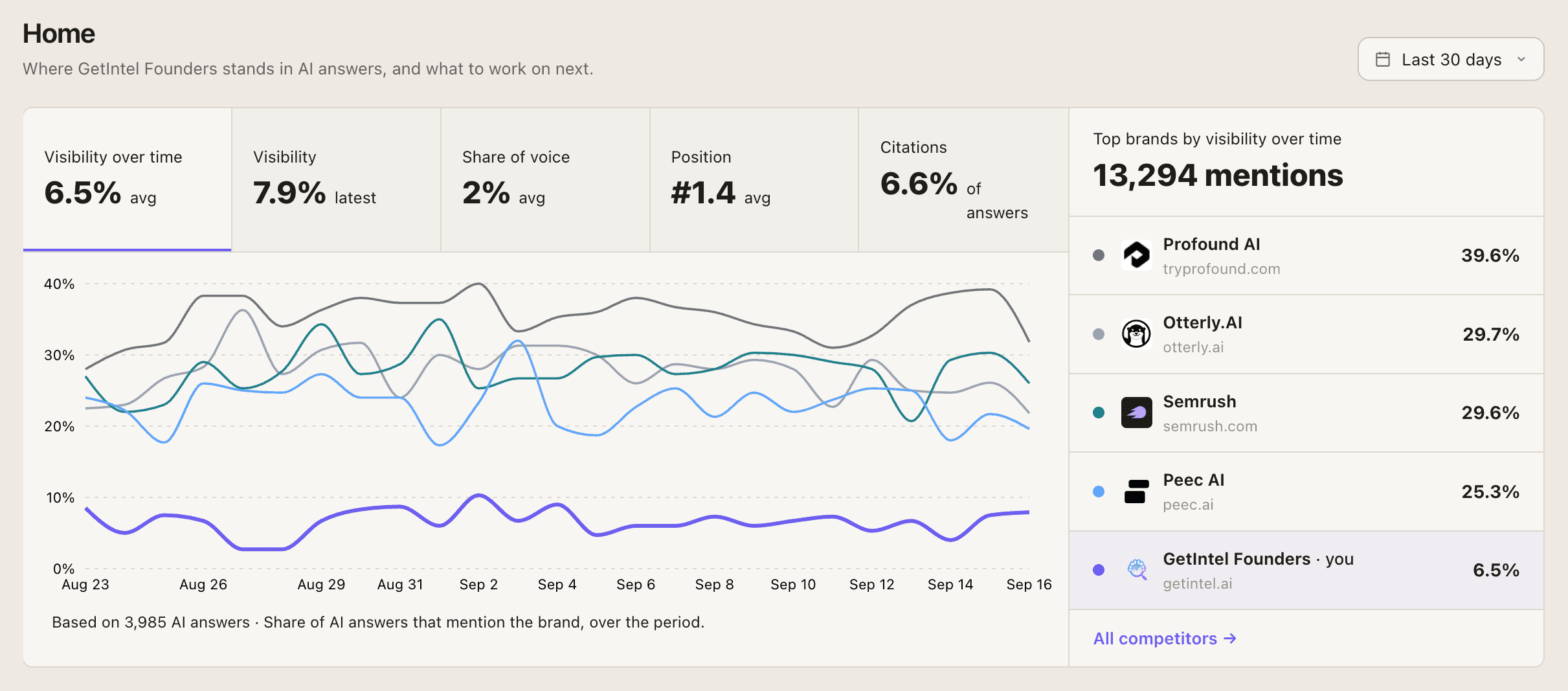
Task: Click the Semrush brand name
Action: tap(1200, 402)
